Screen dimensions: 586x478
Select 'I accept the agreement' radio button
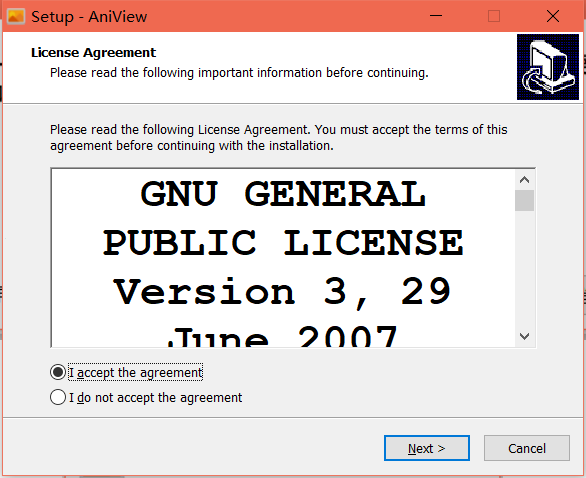pyautogui.click(x=58, y=372)
